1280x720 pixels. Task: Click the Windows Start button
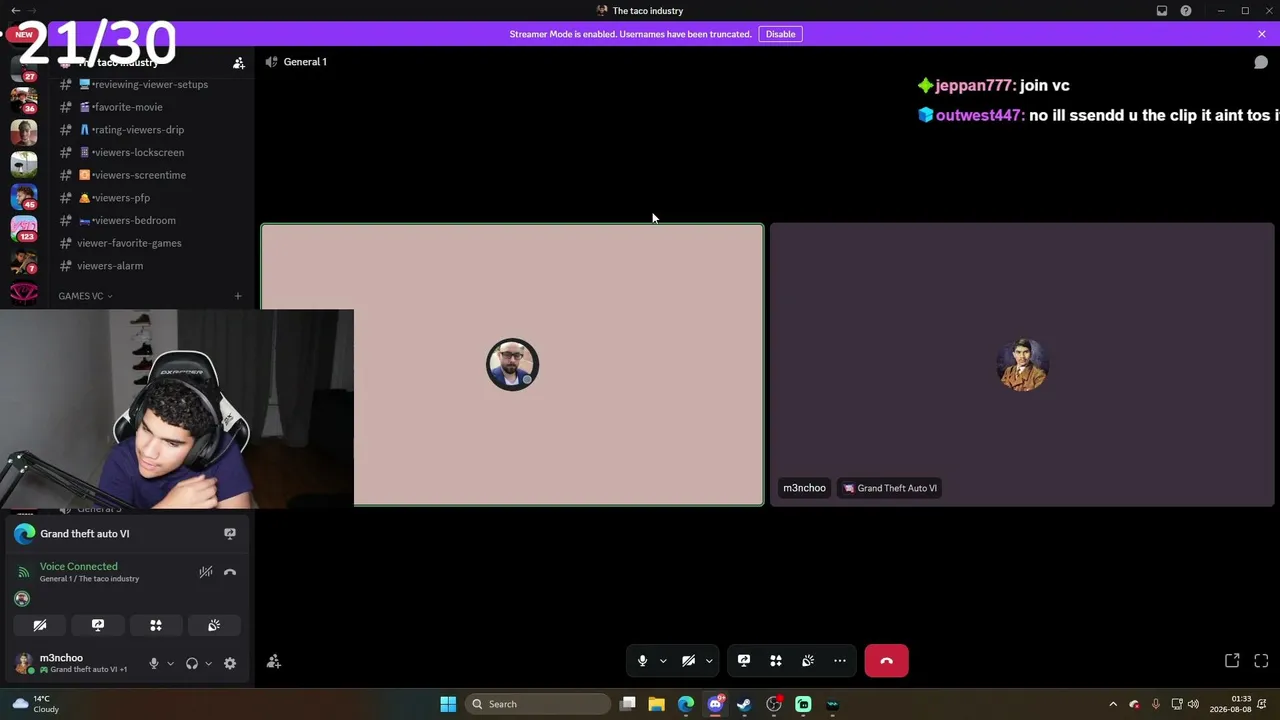click(448, 704)
